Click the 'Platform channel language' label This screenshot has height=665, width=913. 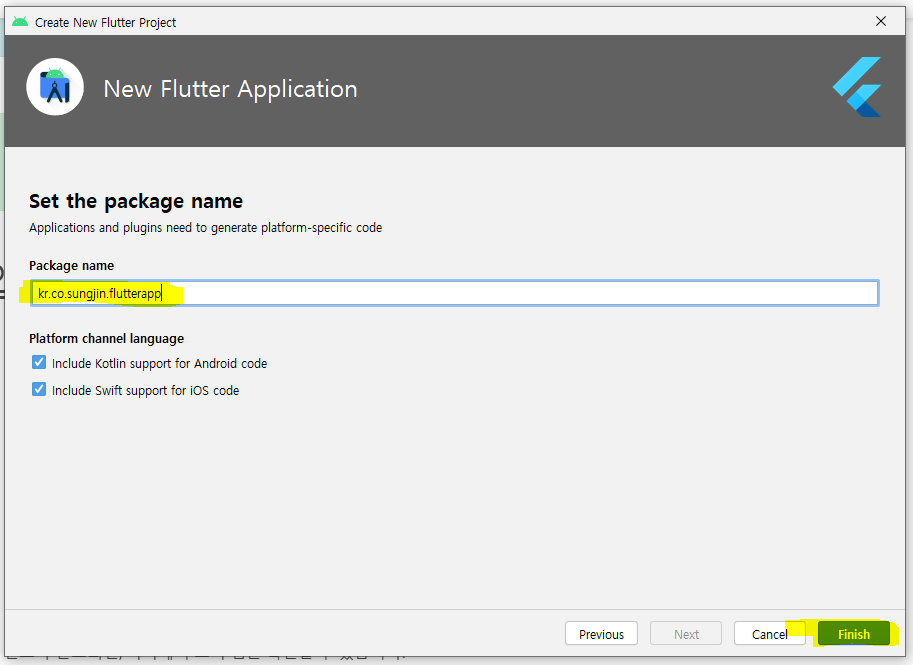[x=107, y=339]
